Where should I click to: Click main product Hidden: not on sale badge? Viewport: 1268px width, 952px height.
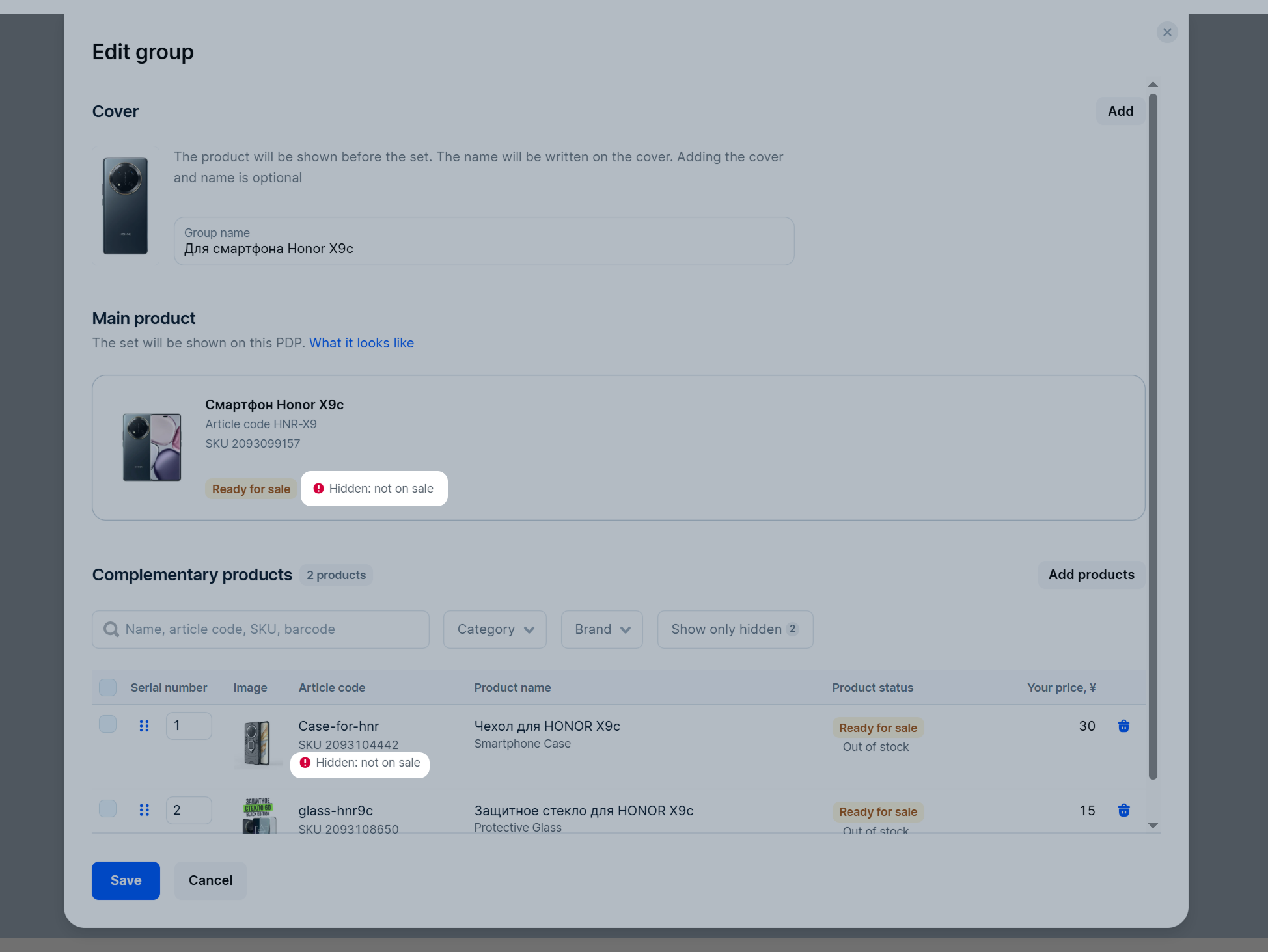click(x=374, y=489)
